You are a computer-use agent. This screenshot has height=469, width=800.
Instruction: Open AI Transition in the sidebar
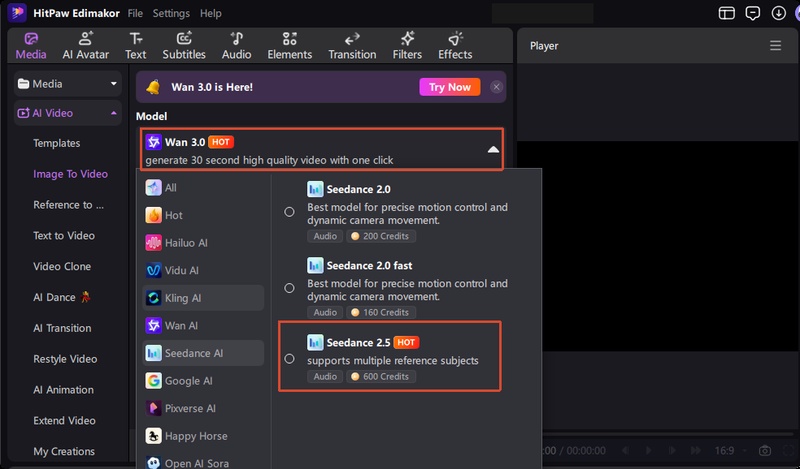(62, 328)
